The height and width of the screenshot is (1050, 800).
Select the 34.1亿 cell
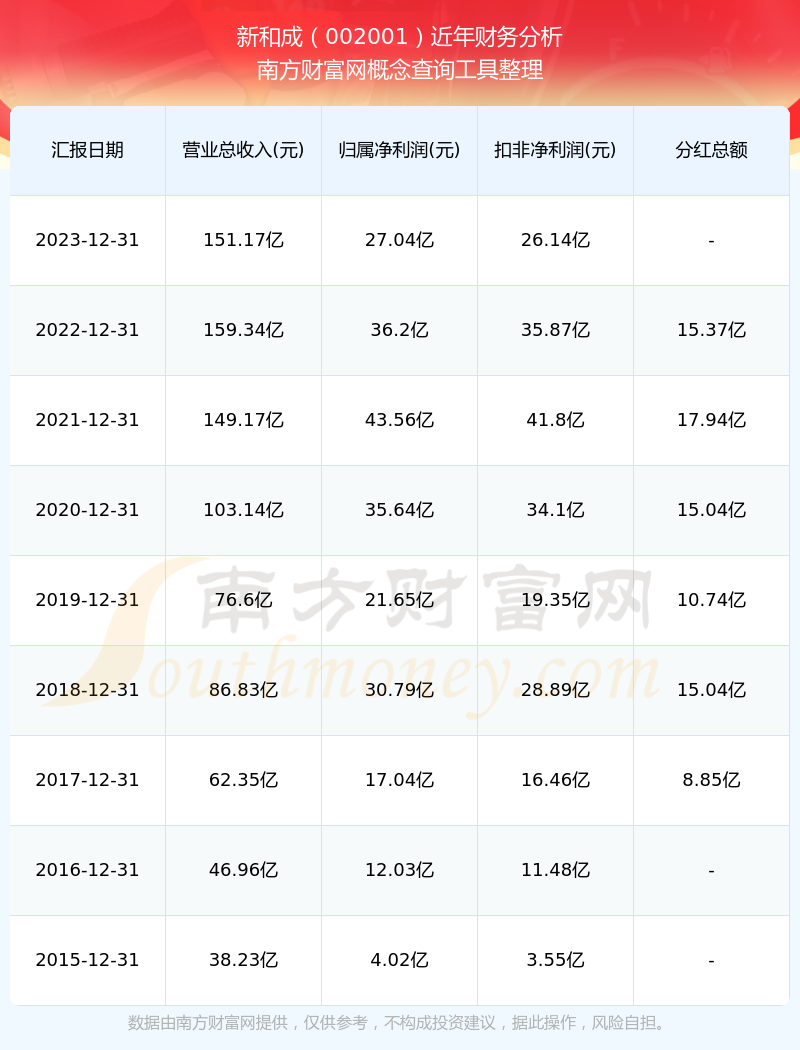pyautogui.click(x=556, y=510)
